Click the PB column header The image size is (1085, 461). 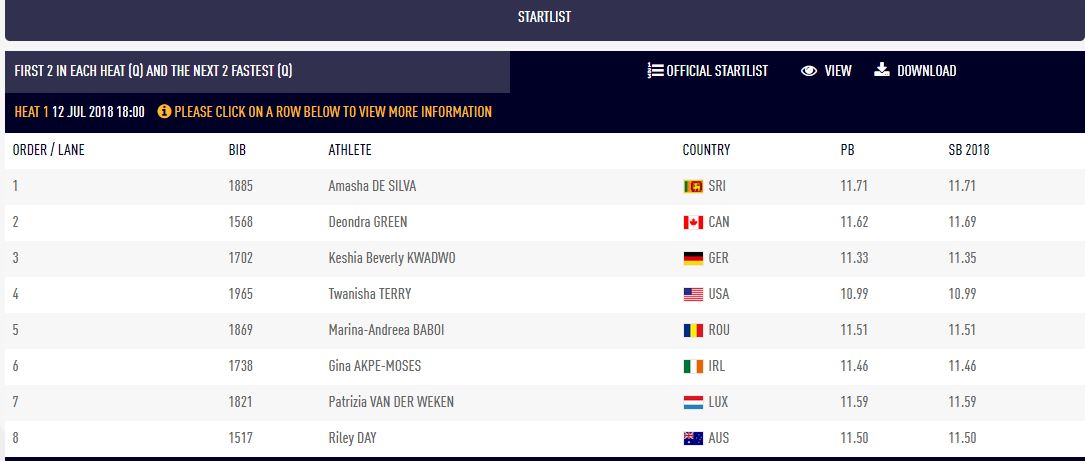tap(847, 150)
